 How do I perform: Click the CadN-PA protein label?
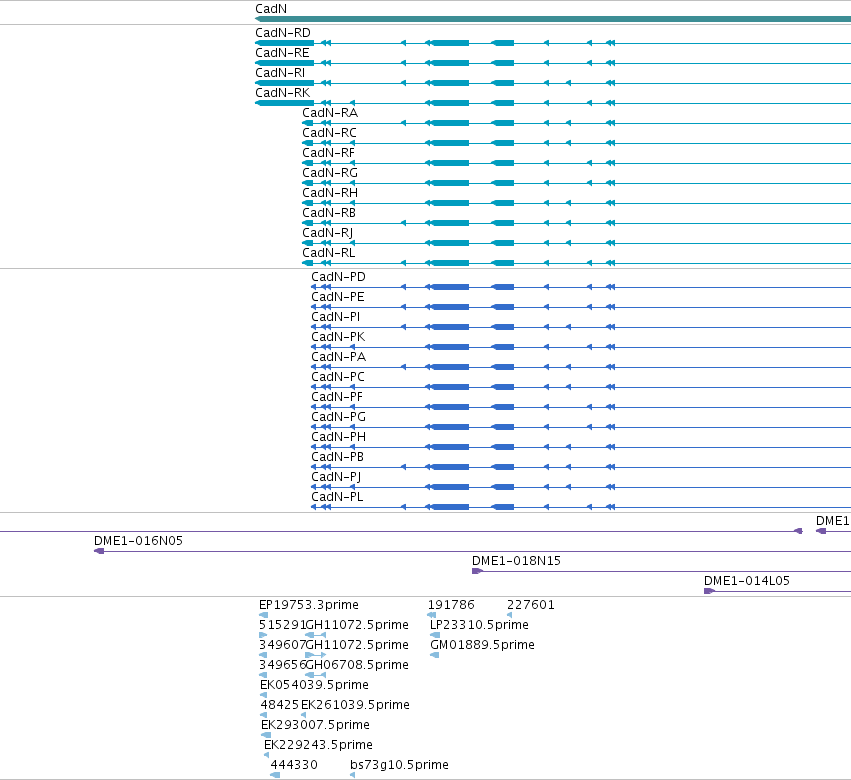point(339,357)
